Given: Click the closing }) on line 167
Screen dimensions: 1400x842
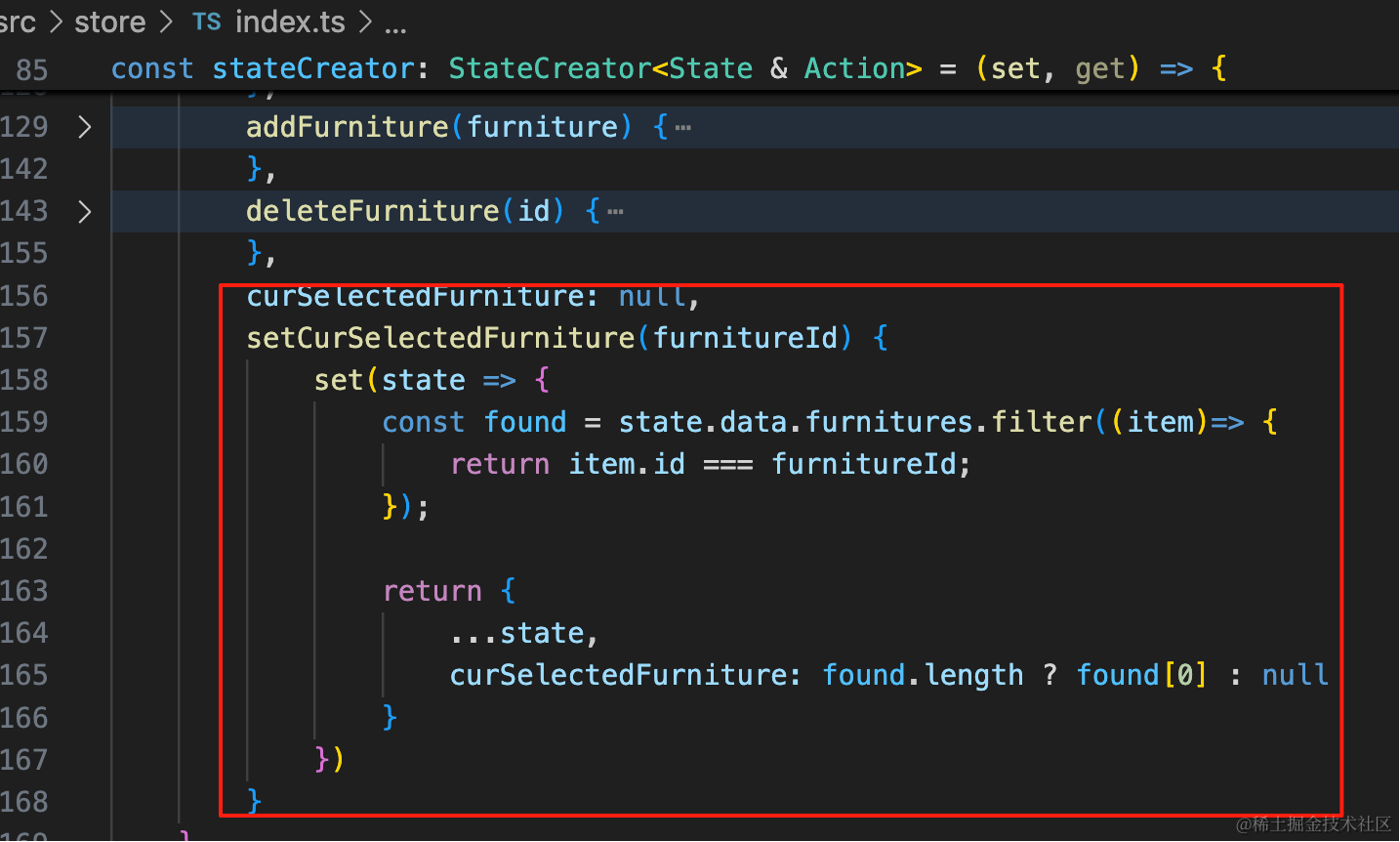Looking at the screenshot, I should point(329,759).
